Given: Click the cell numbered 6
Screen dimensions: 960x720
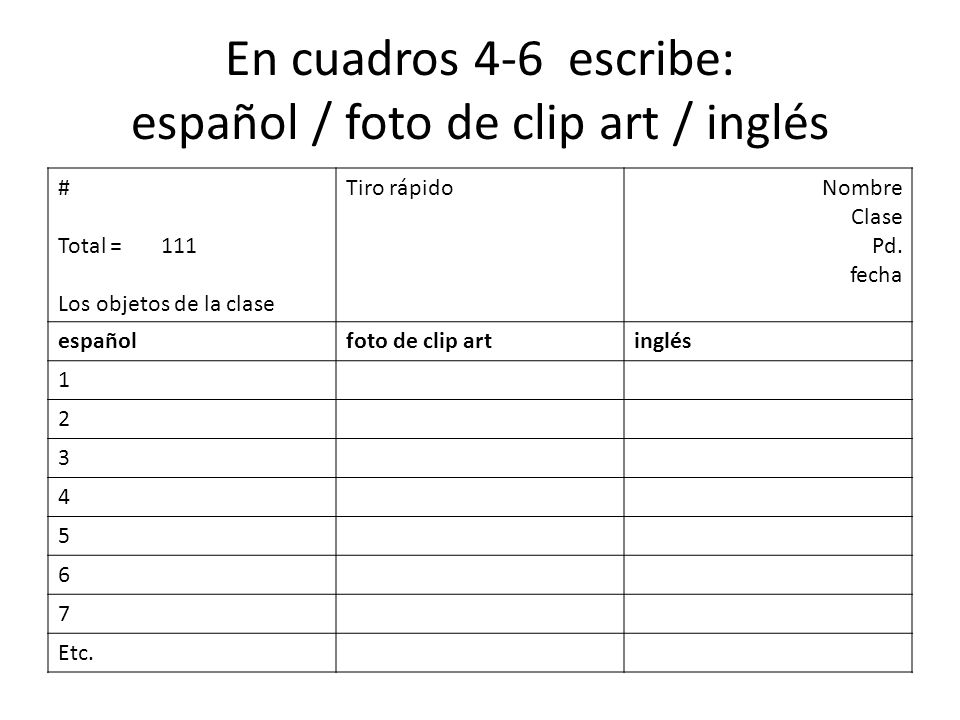Looking at the screenshot, I should (x=192, y=575).
